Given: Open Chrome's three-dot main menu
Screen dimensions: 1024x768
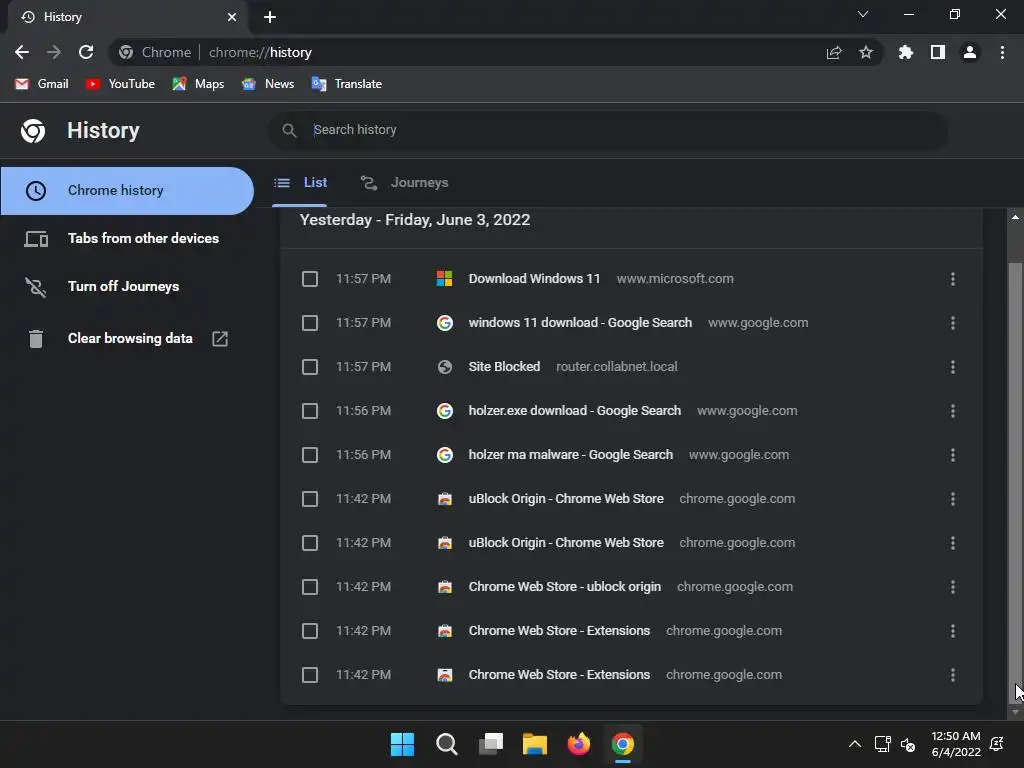Looking at the screenshot, I should point(1002,52).
